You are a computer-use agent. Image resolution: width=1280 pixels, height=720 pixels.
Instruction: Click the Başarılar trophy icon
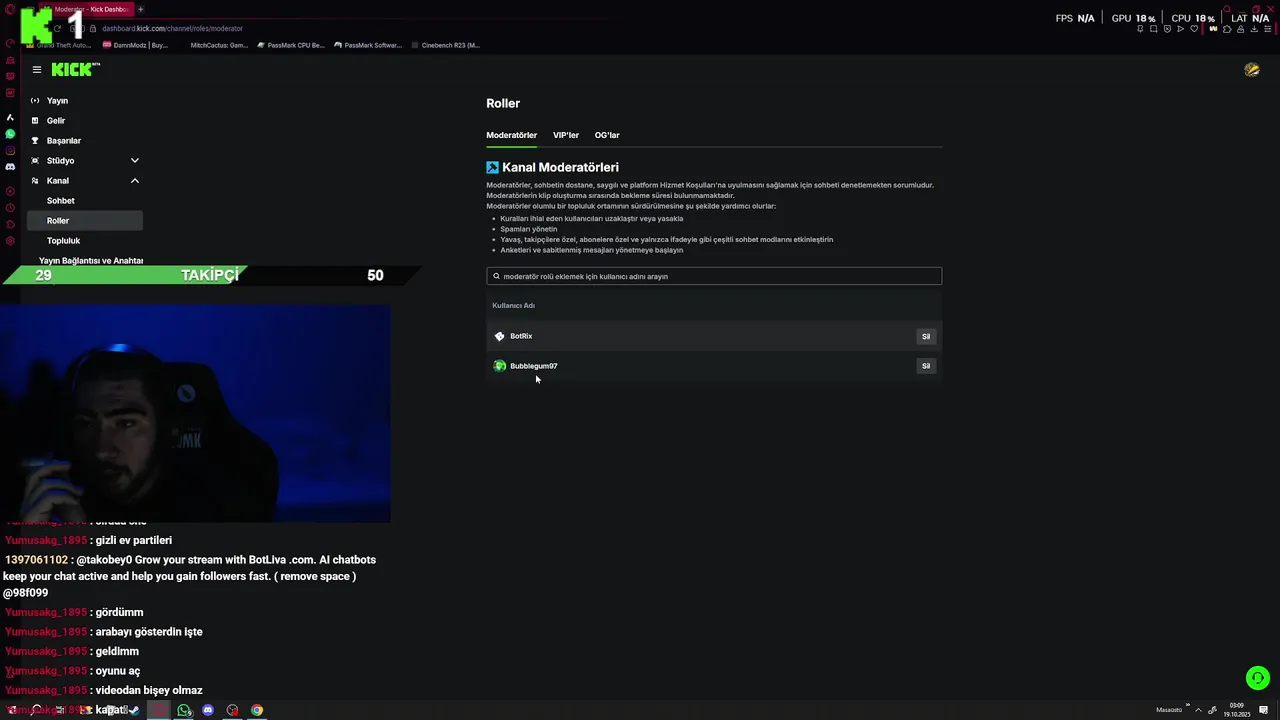point(35,141)
